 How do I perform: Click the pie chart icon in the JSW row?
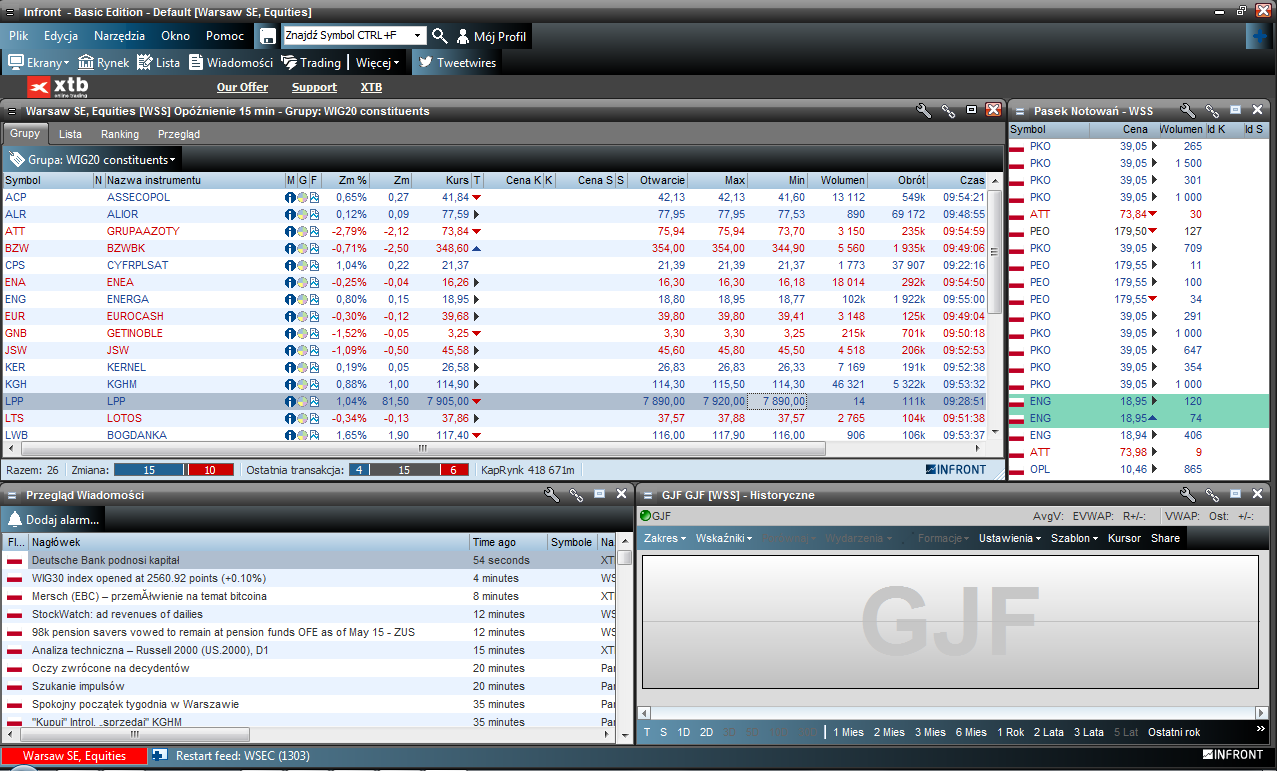(x=302, y=350)
